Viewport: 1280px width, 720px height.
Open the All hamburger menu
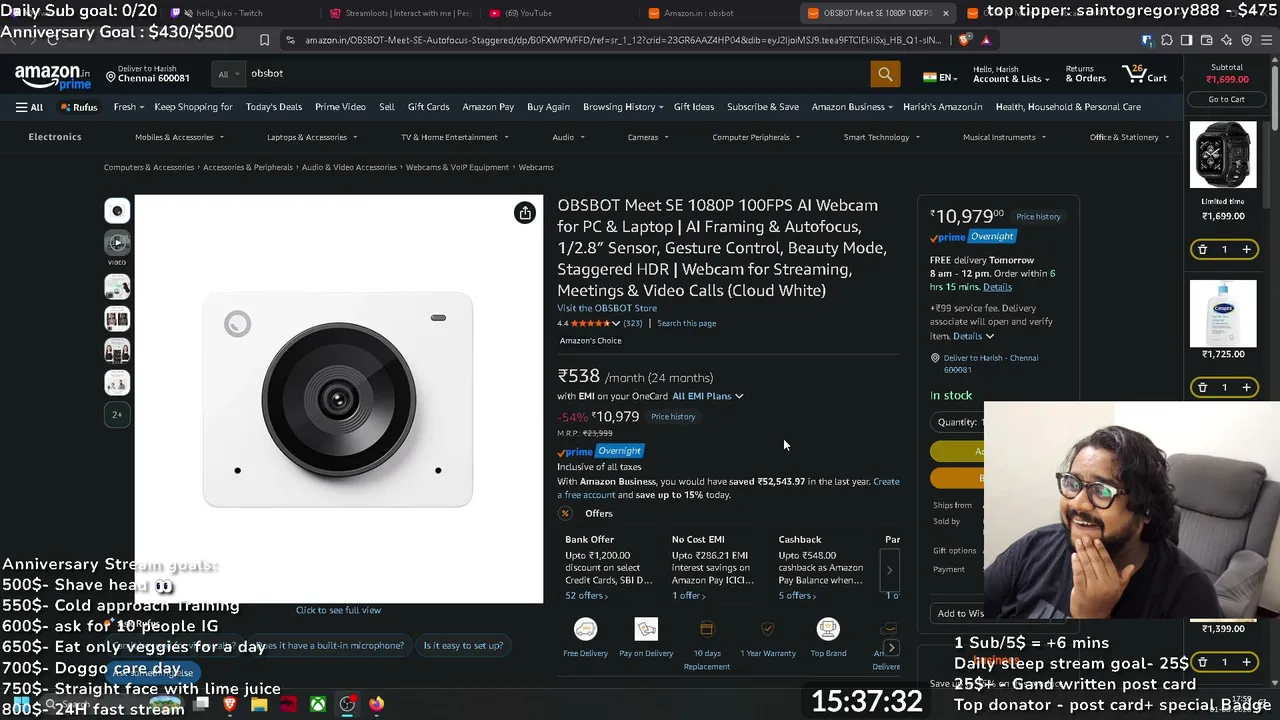coord(29,107)
